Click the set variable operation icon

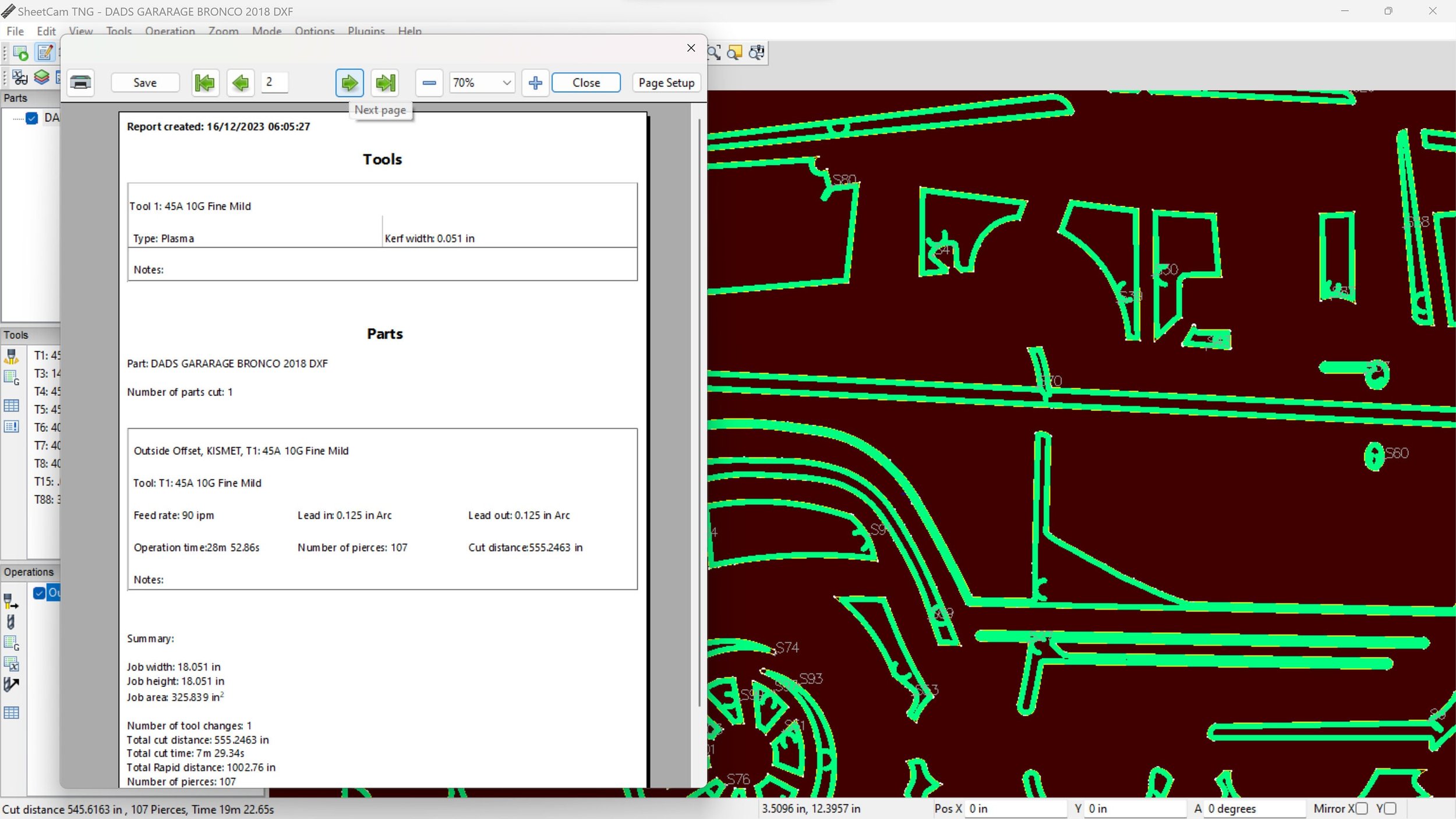[x=12, y=664]
